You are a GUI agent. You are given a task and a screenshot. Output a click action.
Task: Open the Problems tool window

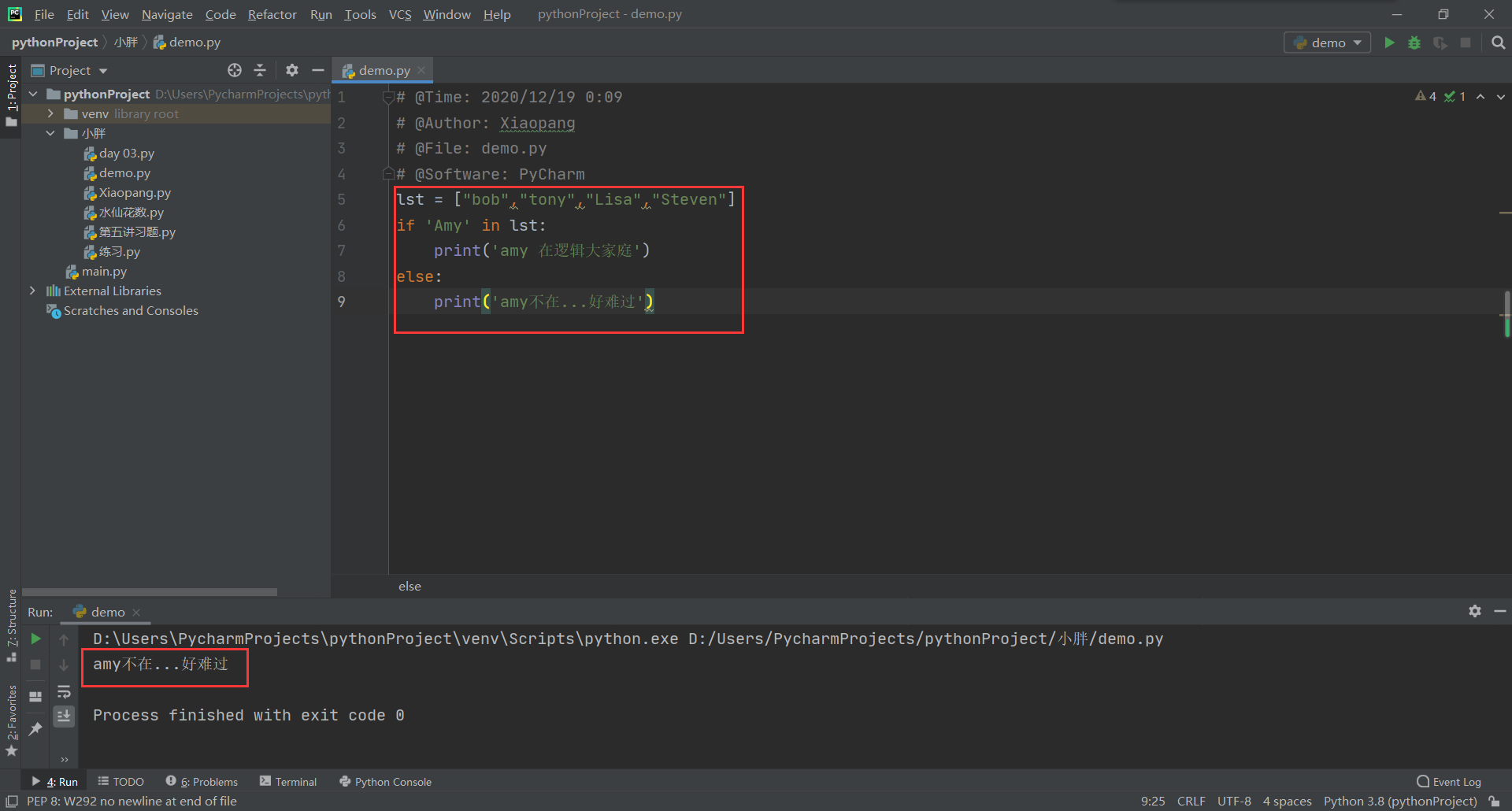click(x=202, y=781)
